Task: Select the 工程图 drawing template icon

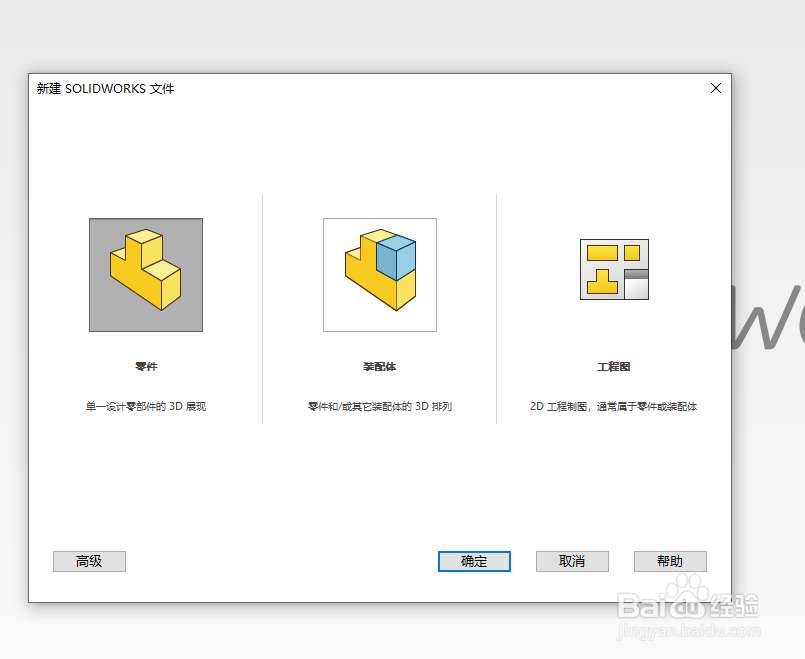Action: point(614,269)
